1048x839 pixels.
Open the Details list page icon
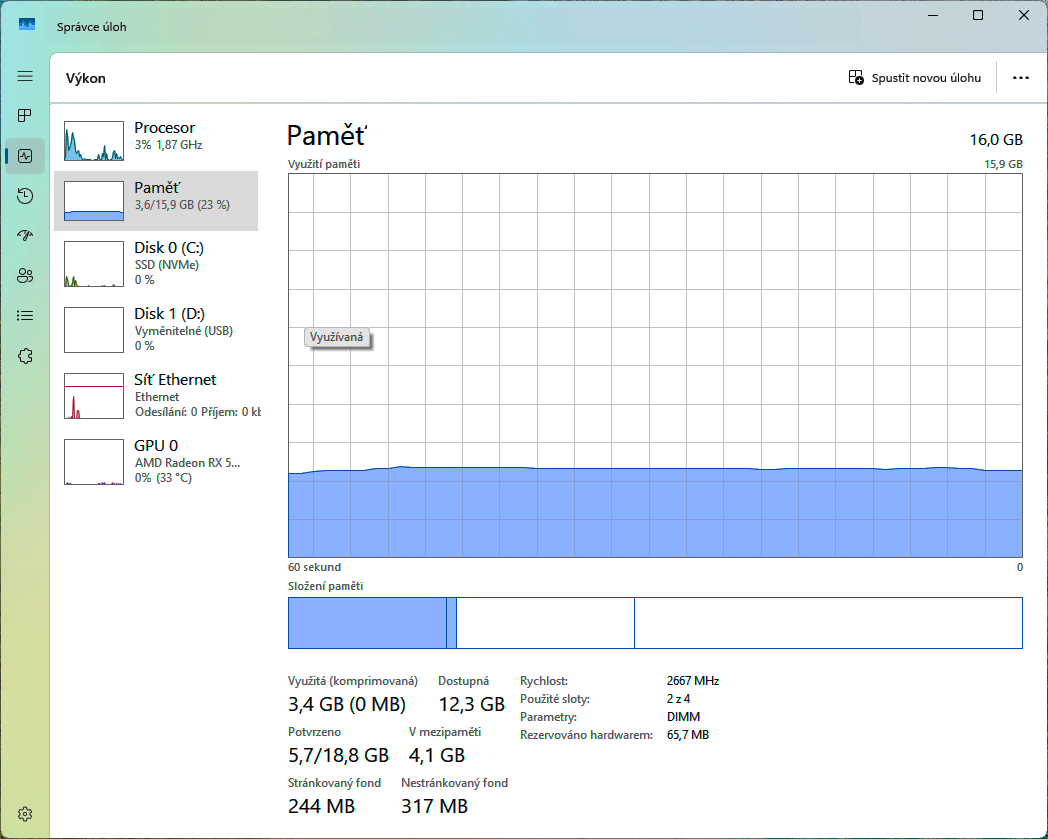(x=25, y=316)
